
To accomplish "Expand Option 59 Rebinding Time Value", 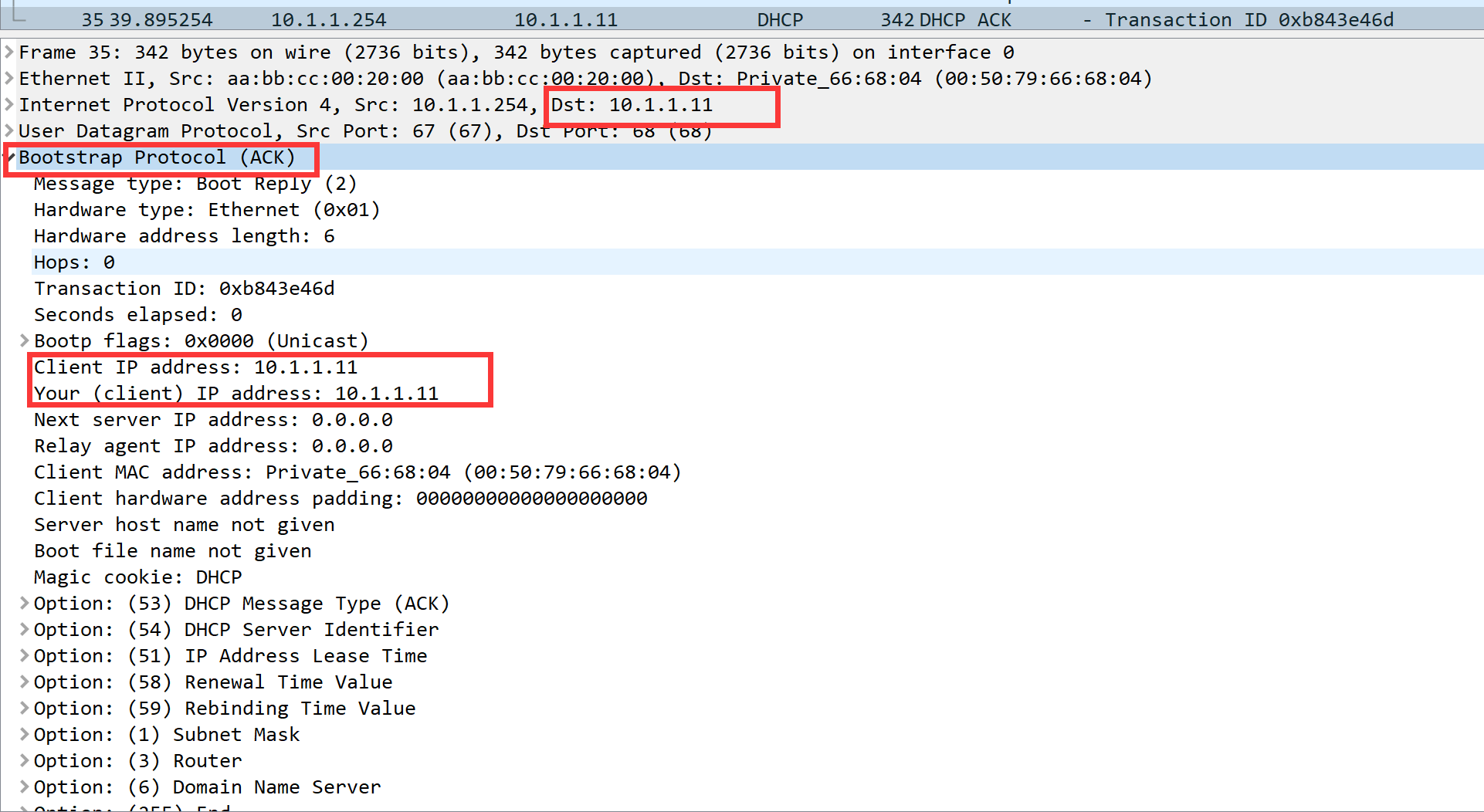I will pyautogui.click(x=24, y=709).
